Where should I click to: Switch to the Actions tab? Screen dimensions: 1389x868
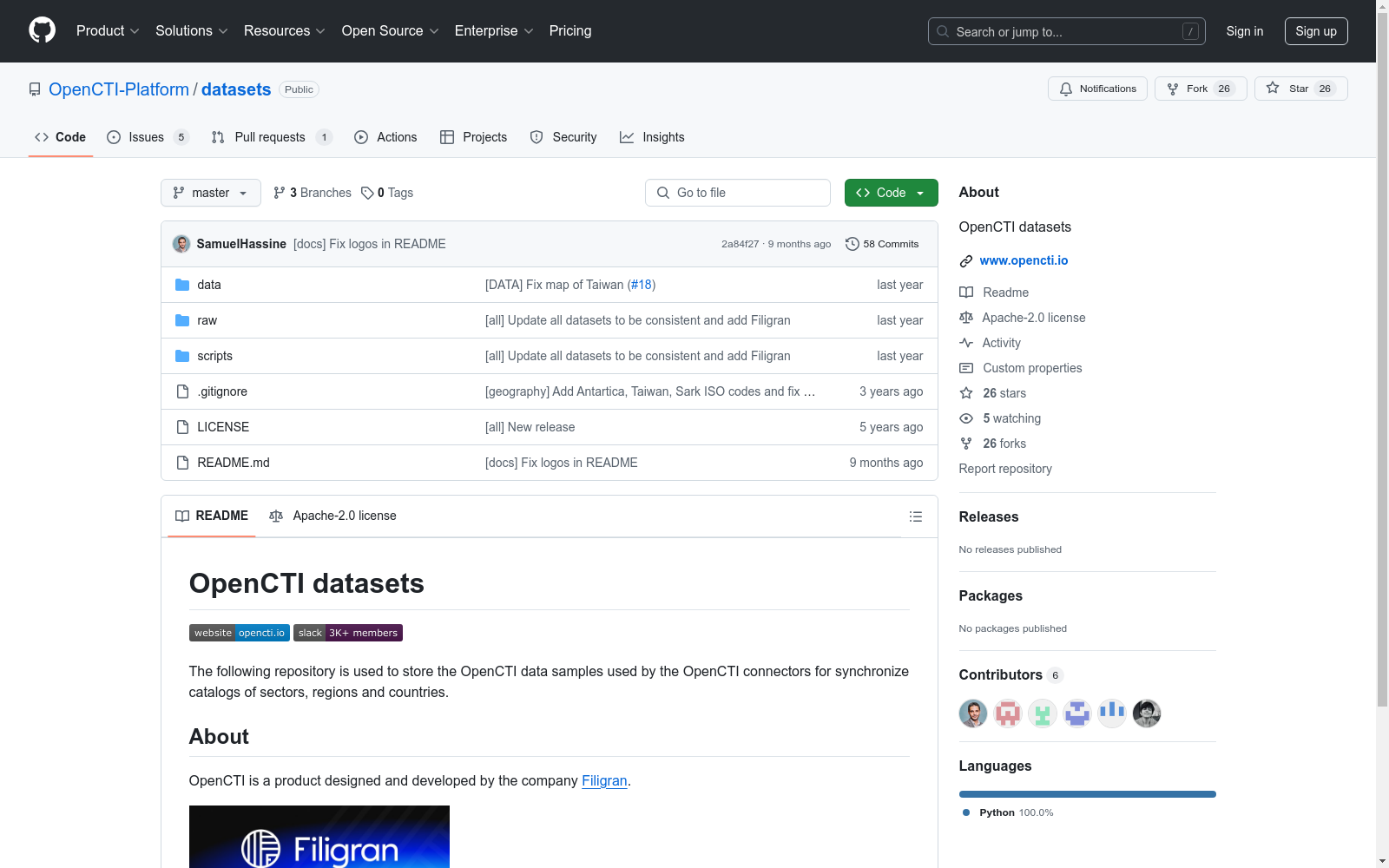[x=385, y=137]
